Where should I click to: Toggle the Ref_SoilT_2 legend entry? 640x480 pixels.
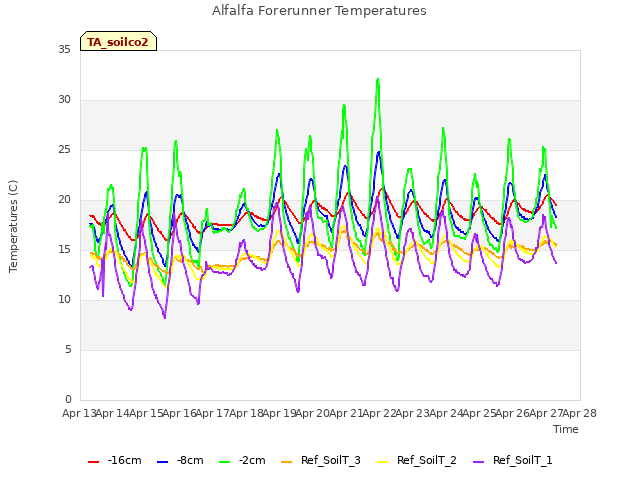(417, 460)
